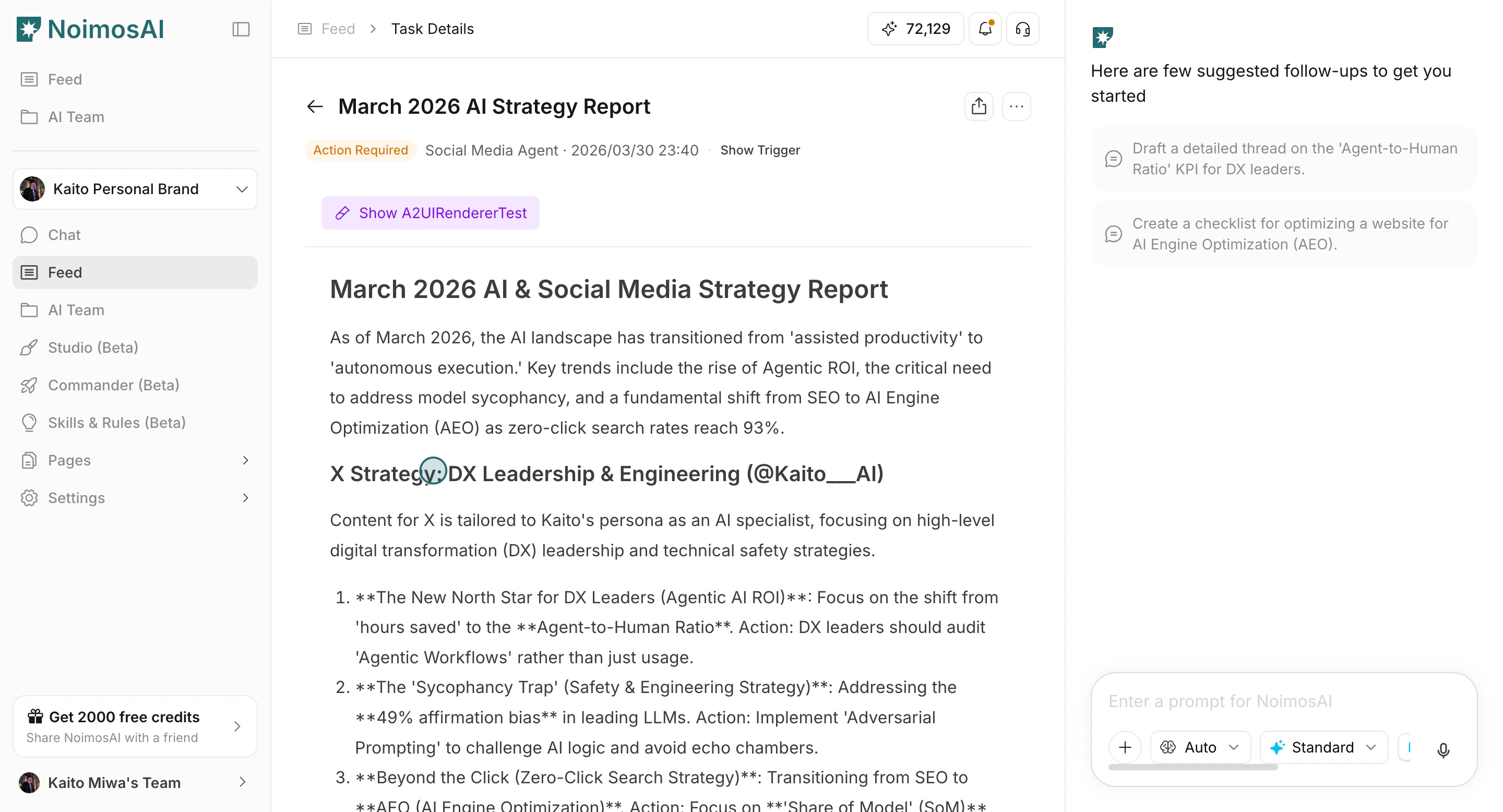The width and height of the screenshot is (1503, 812).
Task: Click Show Trigger link
Action: coord(760,150)
